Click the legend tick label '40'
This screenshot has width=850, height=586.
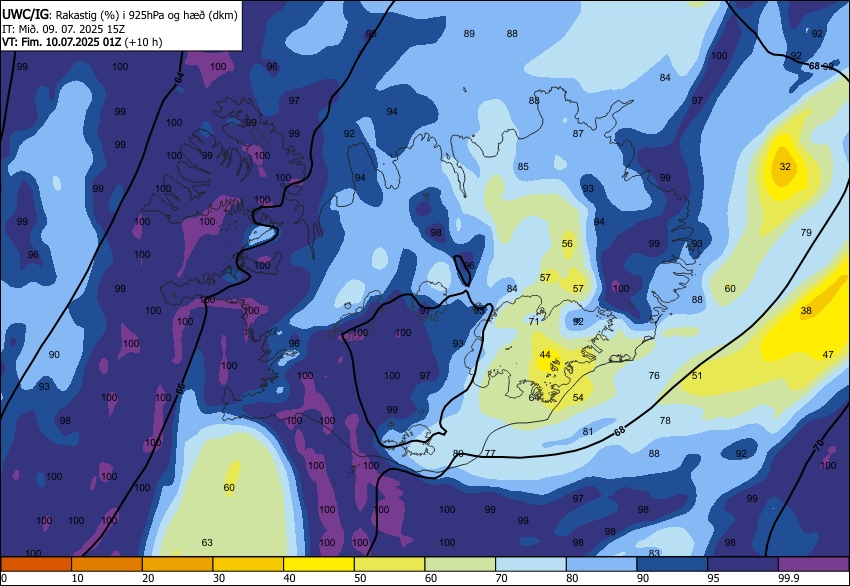289,578
